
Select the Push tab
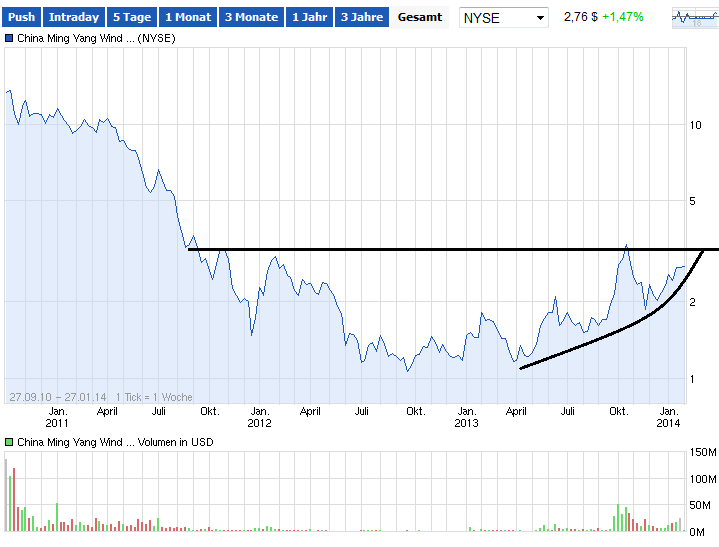pos(21,18)
